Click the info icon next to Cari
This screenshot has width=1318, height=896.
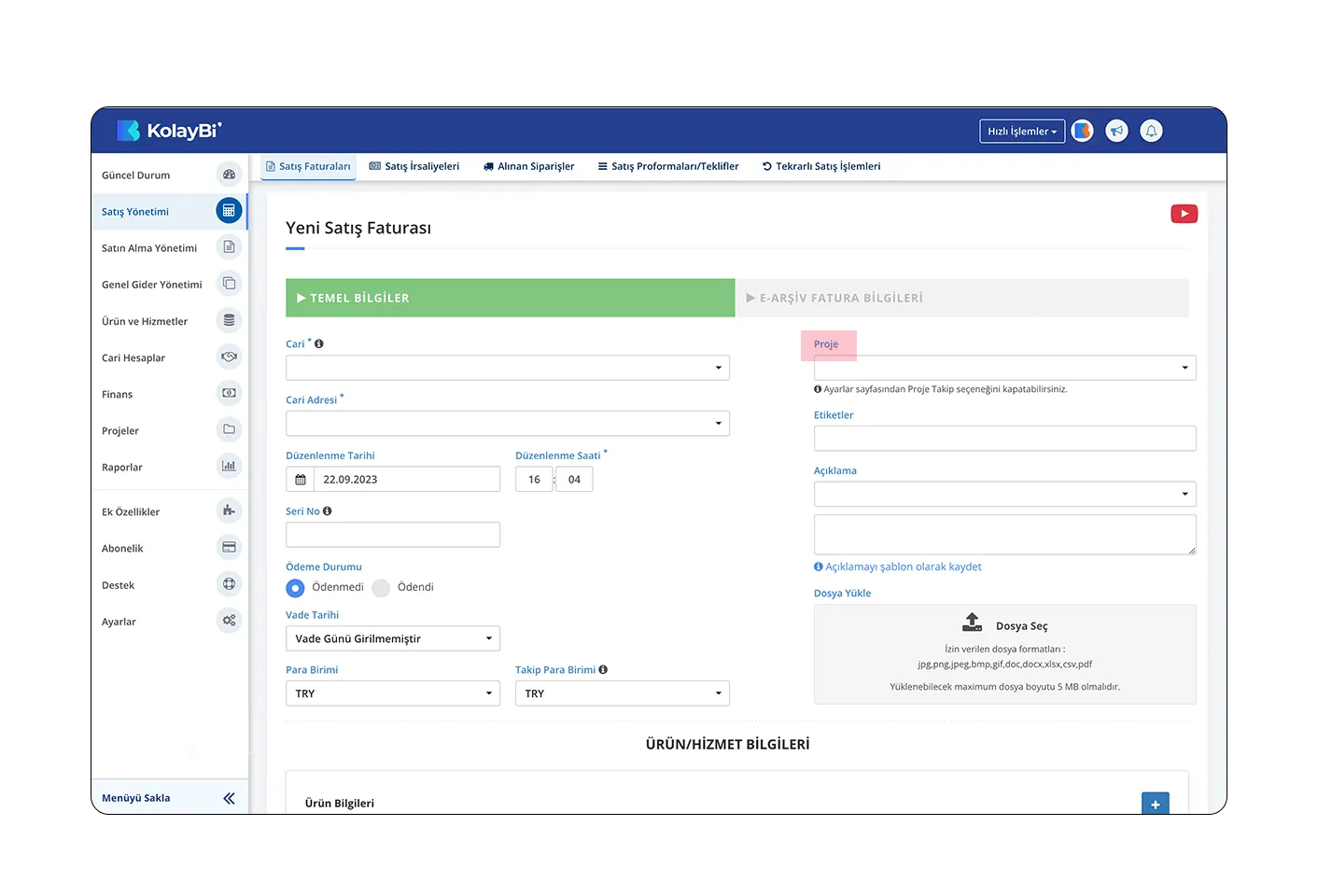pyautogui.click(x=318, y=343)
